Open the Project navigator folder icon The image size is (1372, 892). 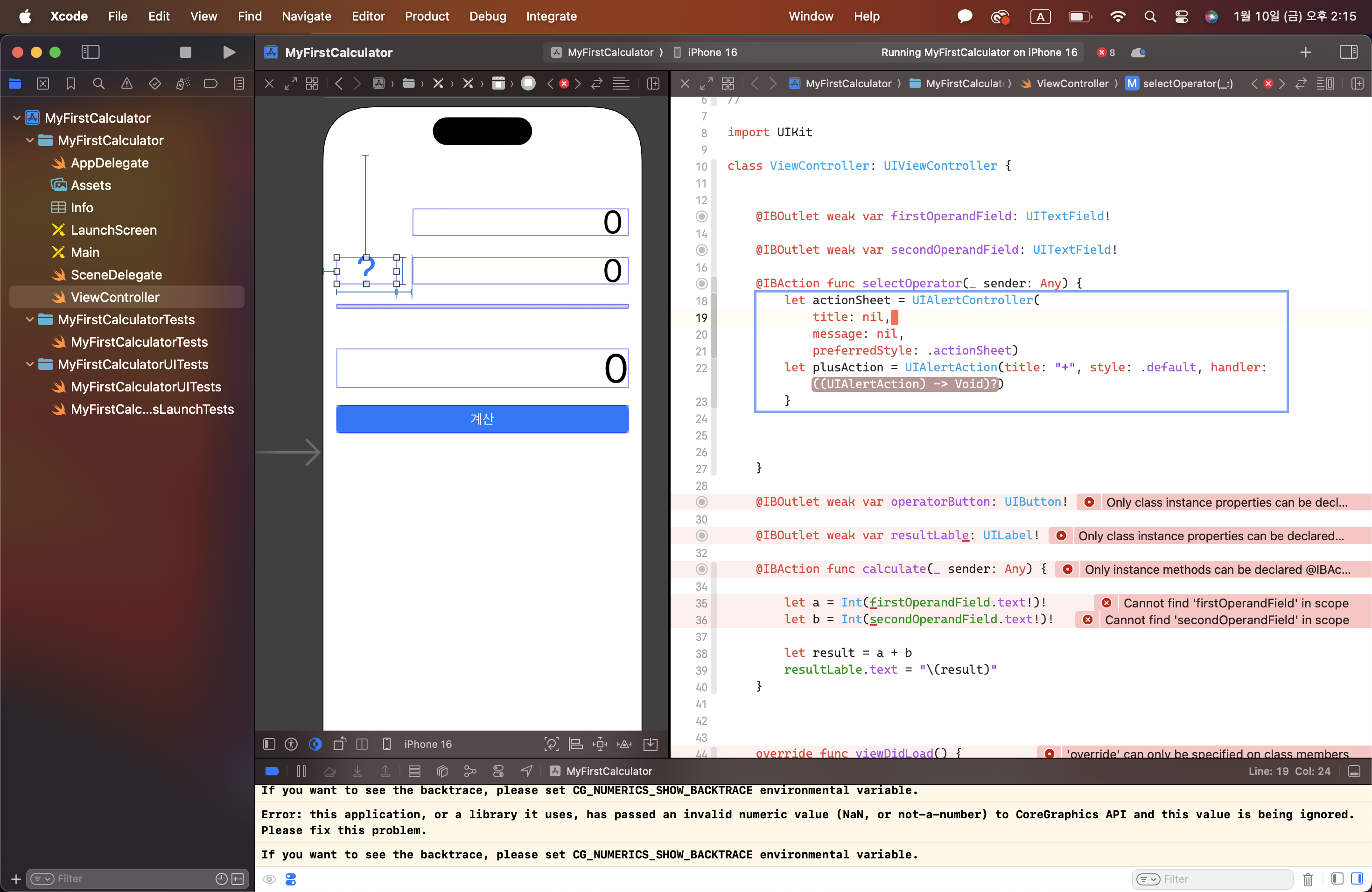pyautogui.click(x=15, y=84)
